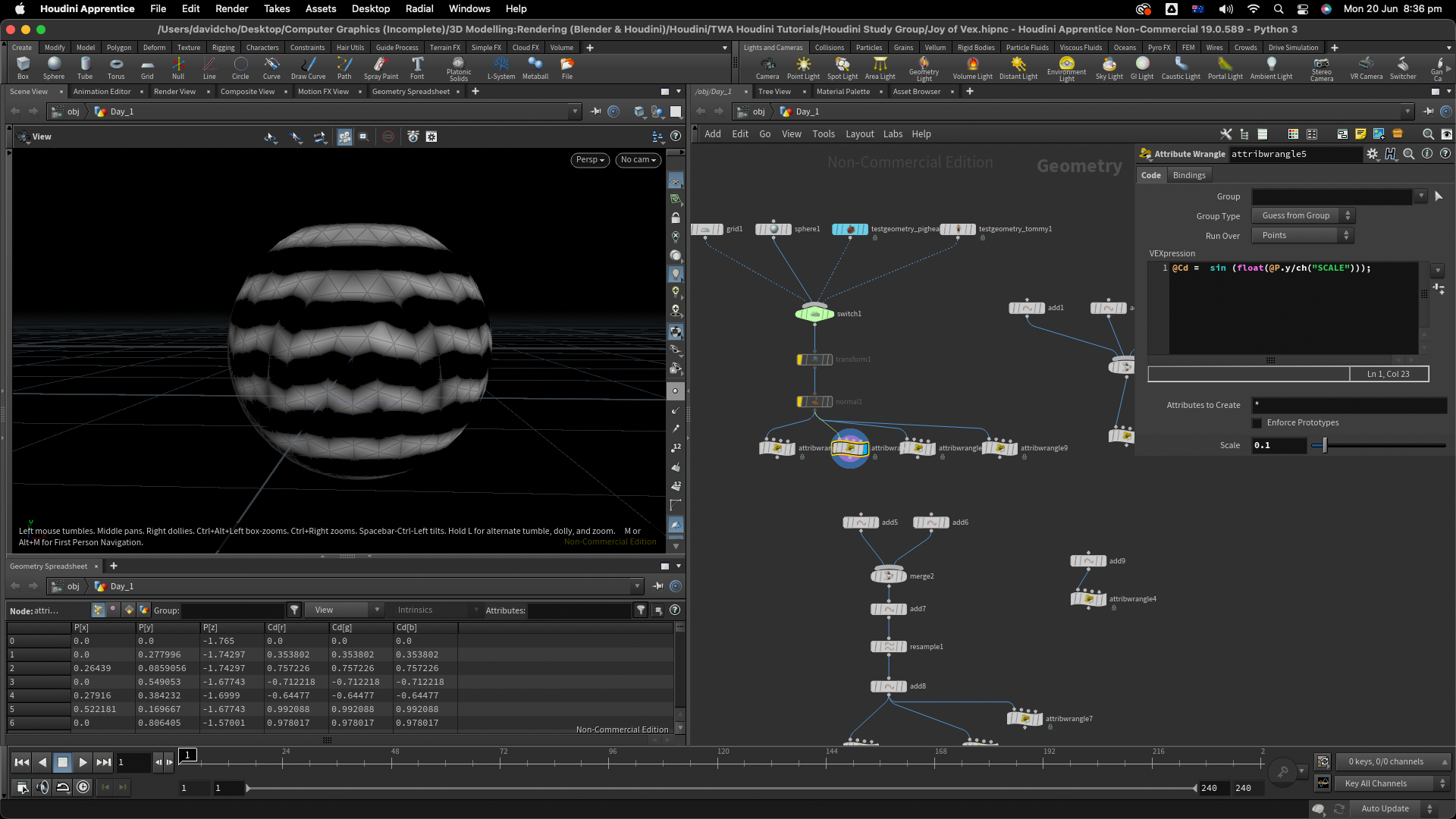The height and width of the screenshot is (819, 1456).
Task: Enable the Enforce Prototypes checkbox
Action: click(1257, 423)
